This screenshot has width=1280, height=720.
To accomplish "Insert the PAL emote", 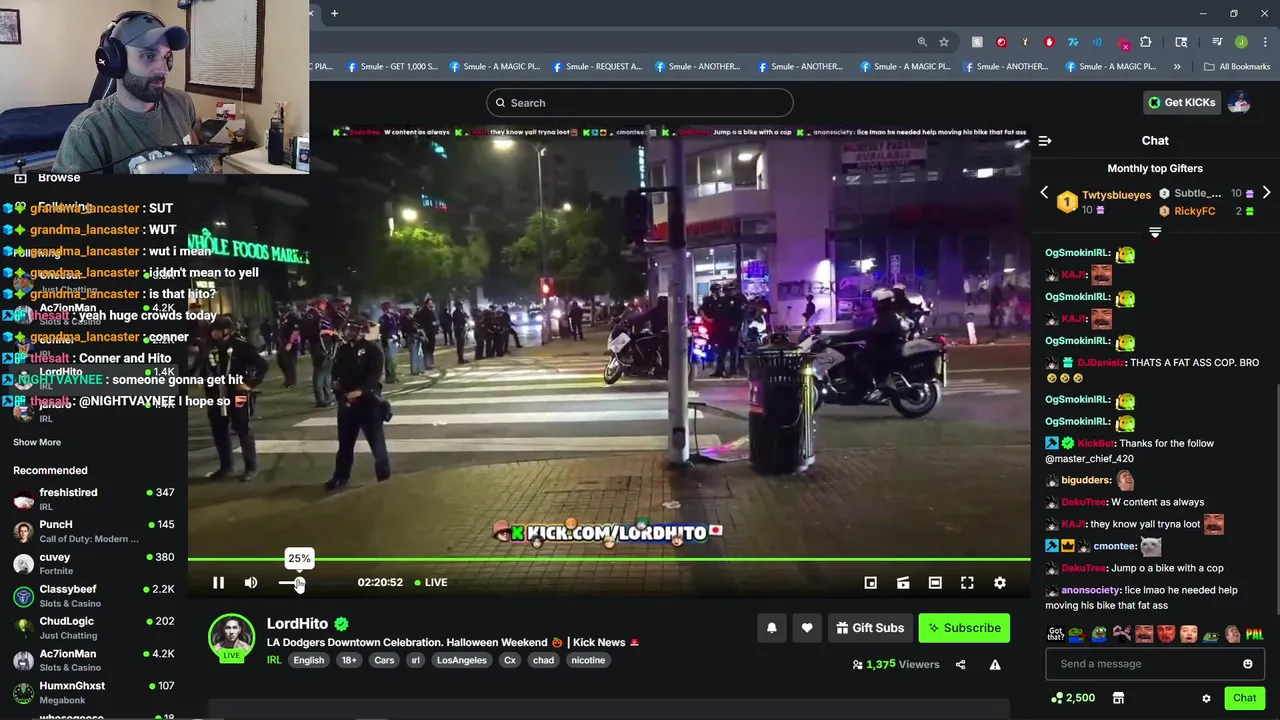I will (x=1254, y=634).
